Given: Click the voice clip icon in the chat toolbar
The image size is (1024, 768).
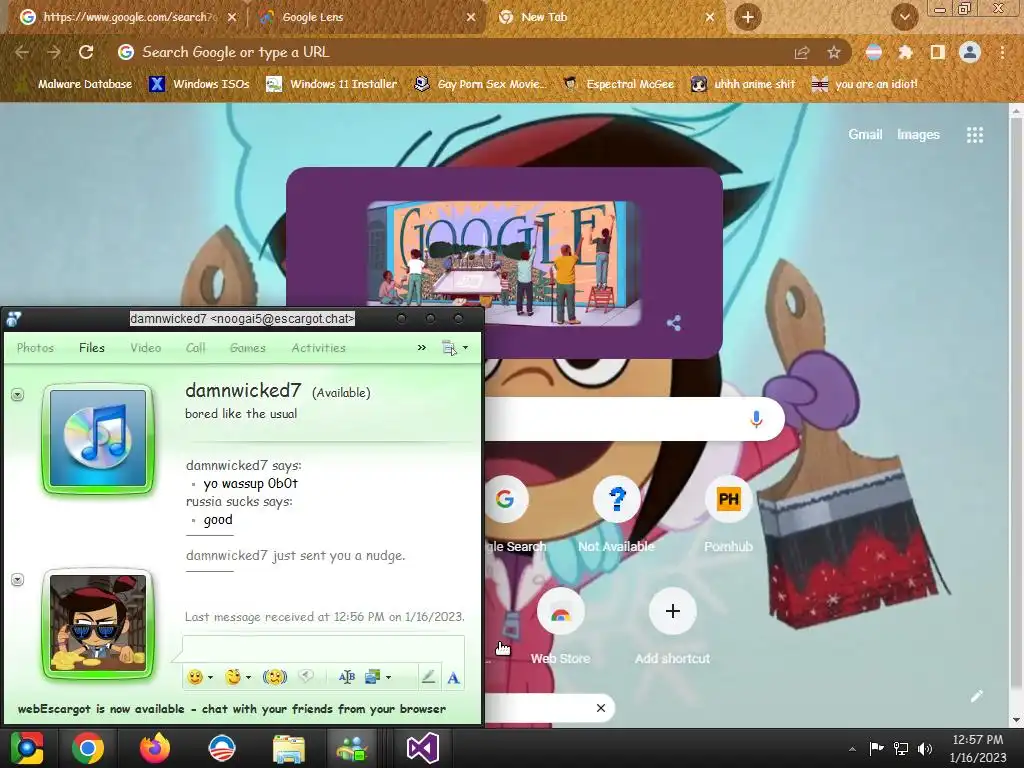Looking at the screenshot, I should tap(306, 677).
